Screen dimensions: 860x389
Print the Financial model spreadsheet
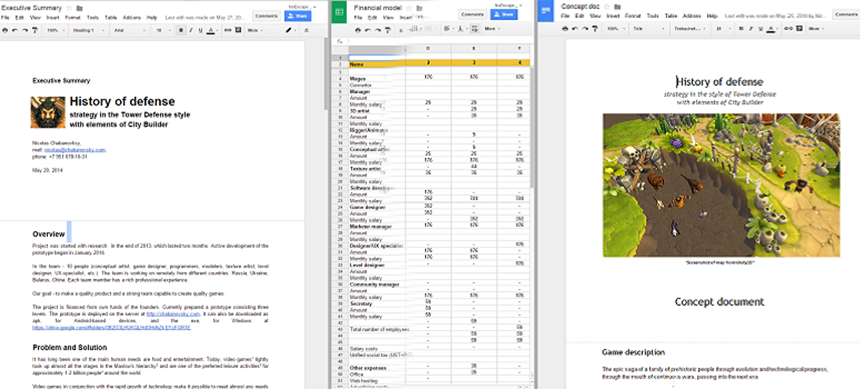point(358,29)
